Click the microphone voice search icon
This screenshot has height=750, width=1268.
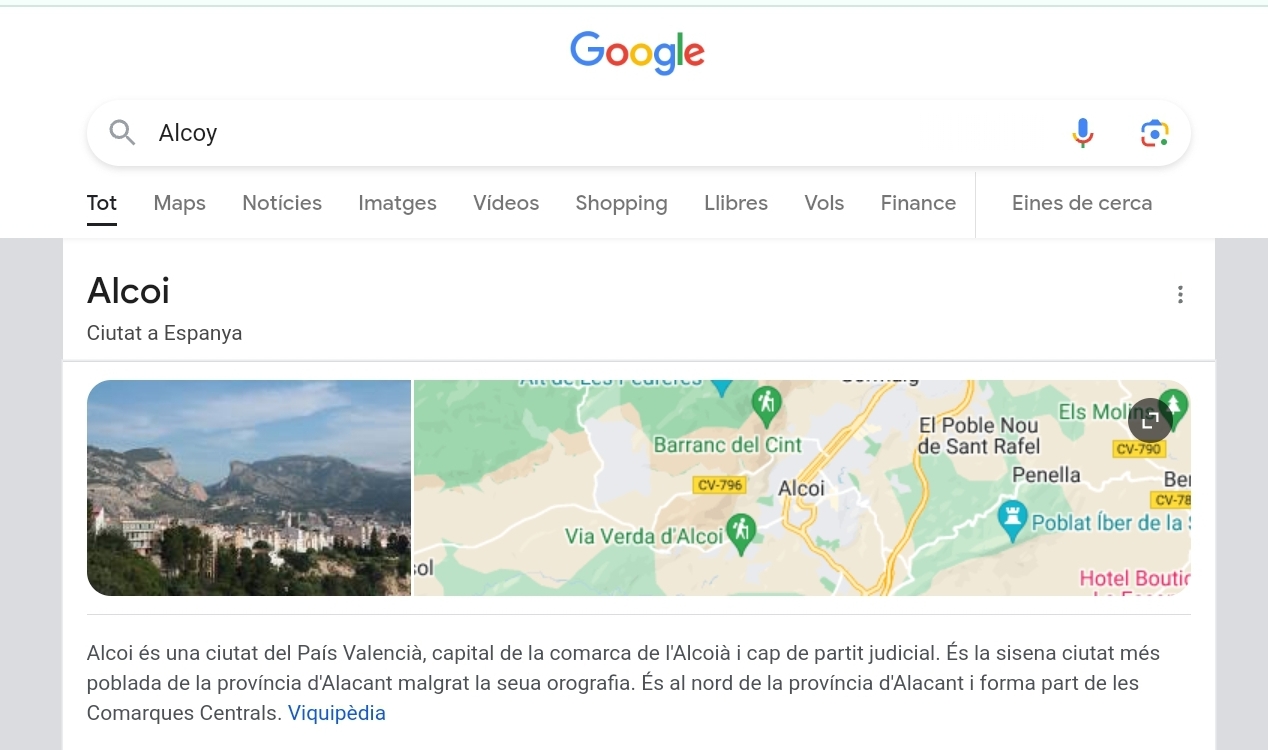pyautogui.click(x=1082, y=133)
